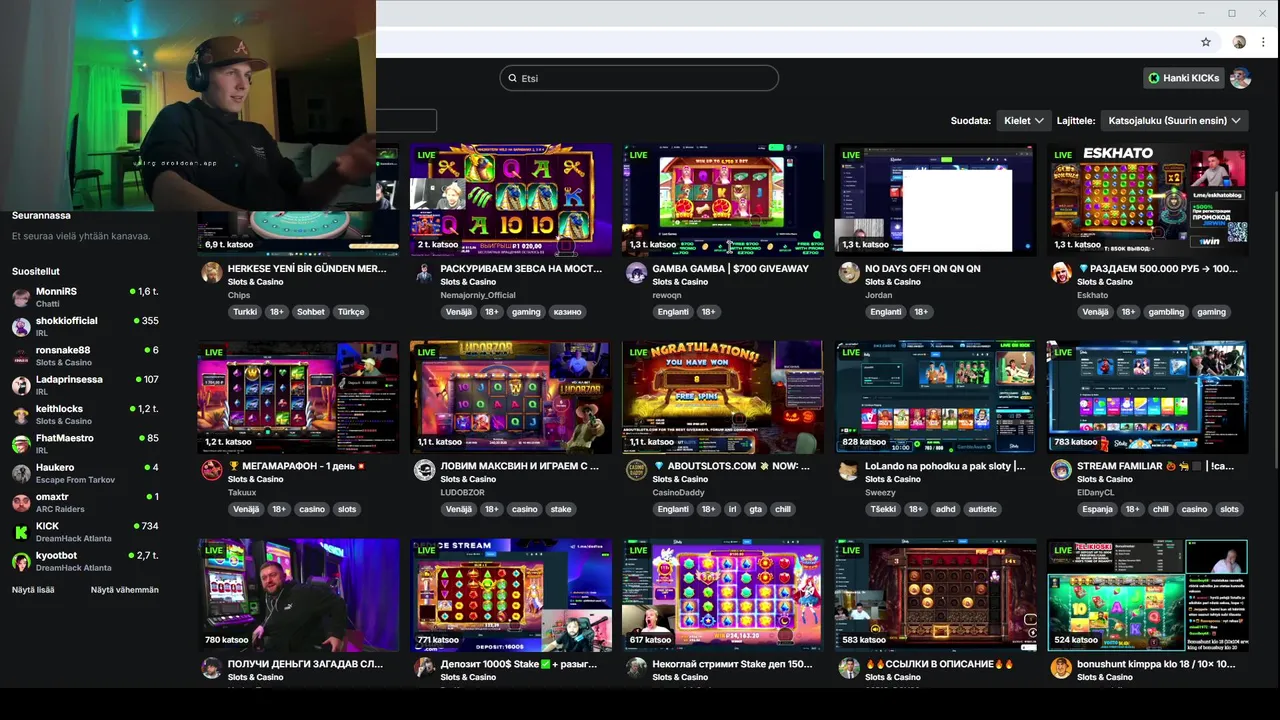Select the irl tag under CasinoDaddy
This screenshot has height=720, width=1280.
tap(732, 509)
